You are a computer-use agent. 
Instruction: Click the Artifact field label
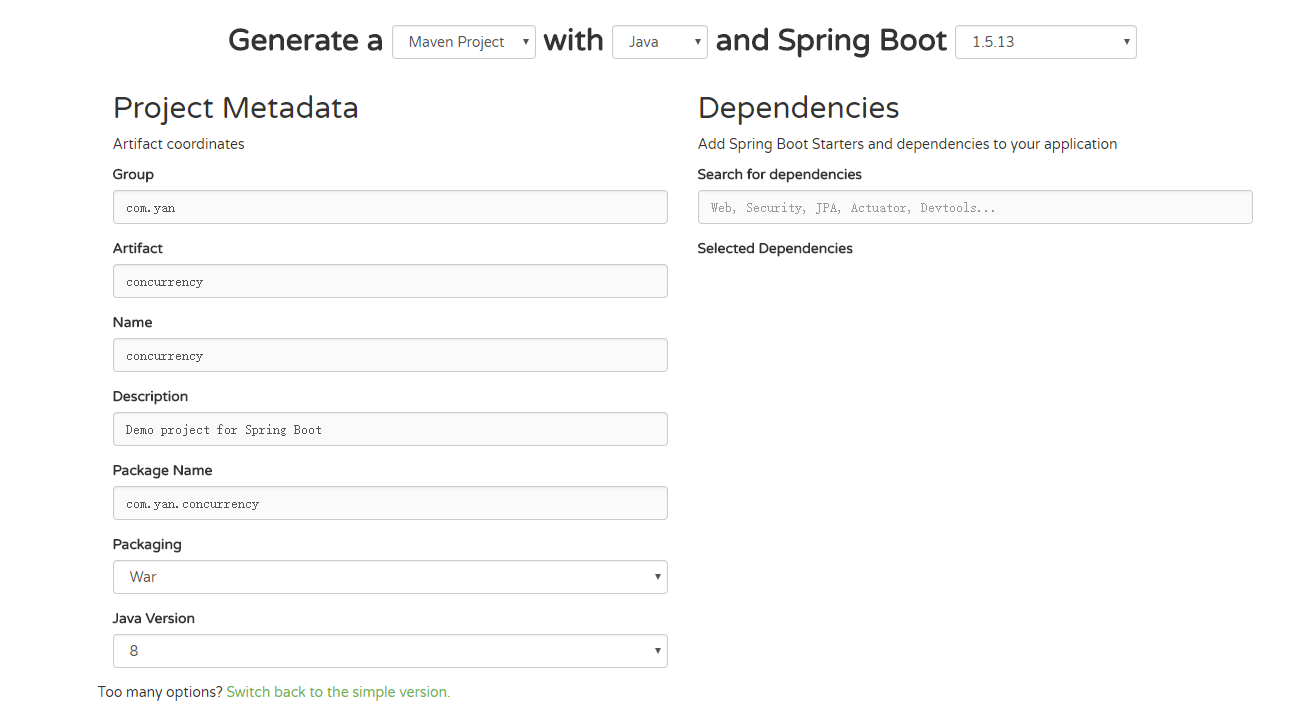click(138, 248)
